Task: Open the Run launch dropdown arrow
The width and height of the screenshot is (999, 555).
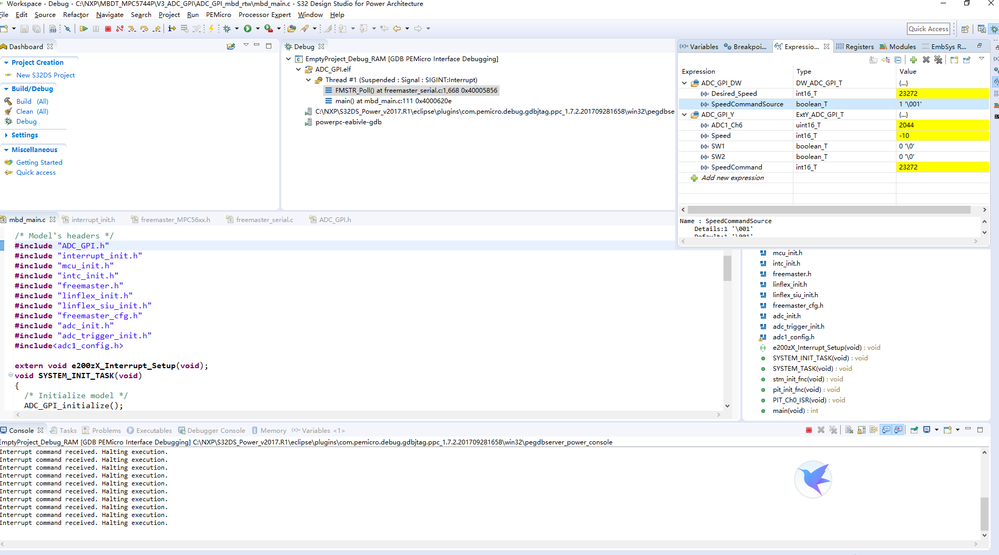Action: (257, 29)
